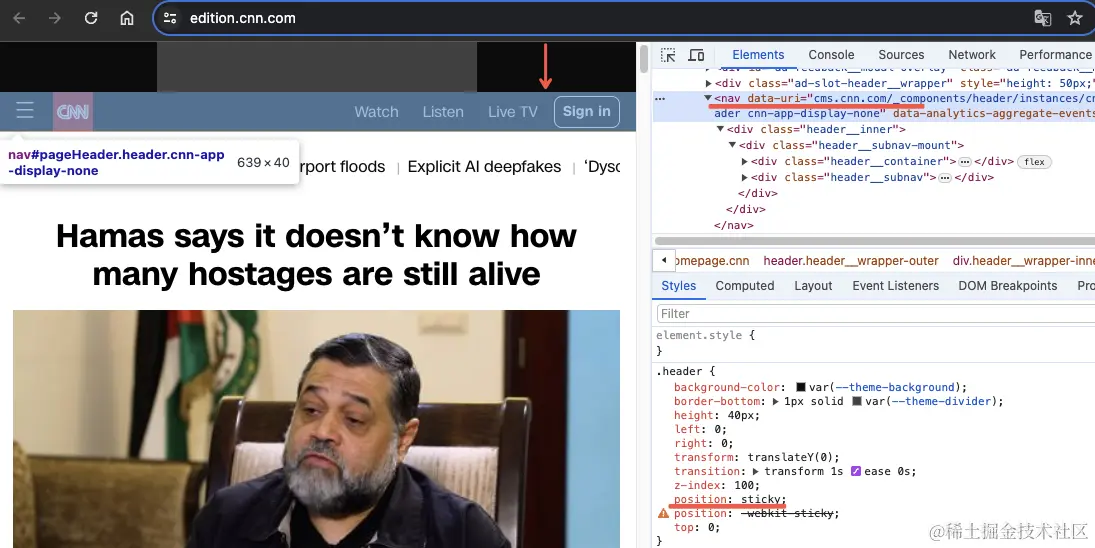
Task: Expand the transition shorthand property
Action: [x=756, y=471]
